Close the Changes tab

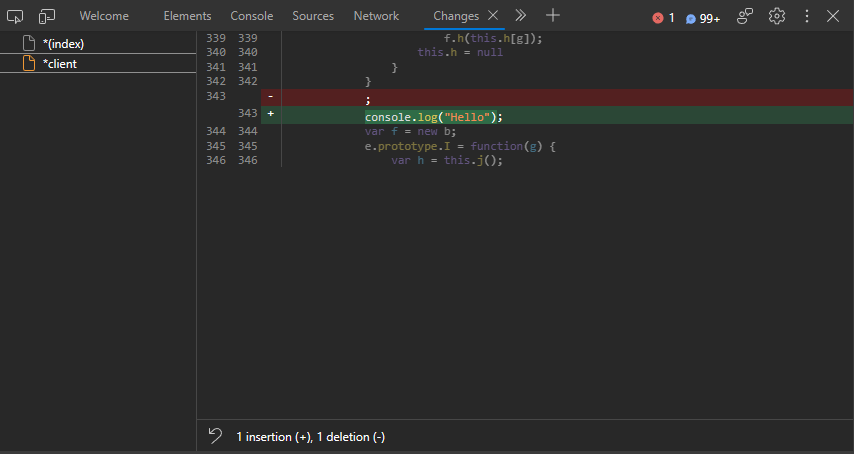493,15
